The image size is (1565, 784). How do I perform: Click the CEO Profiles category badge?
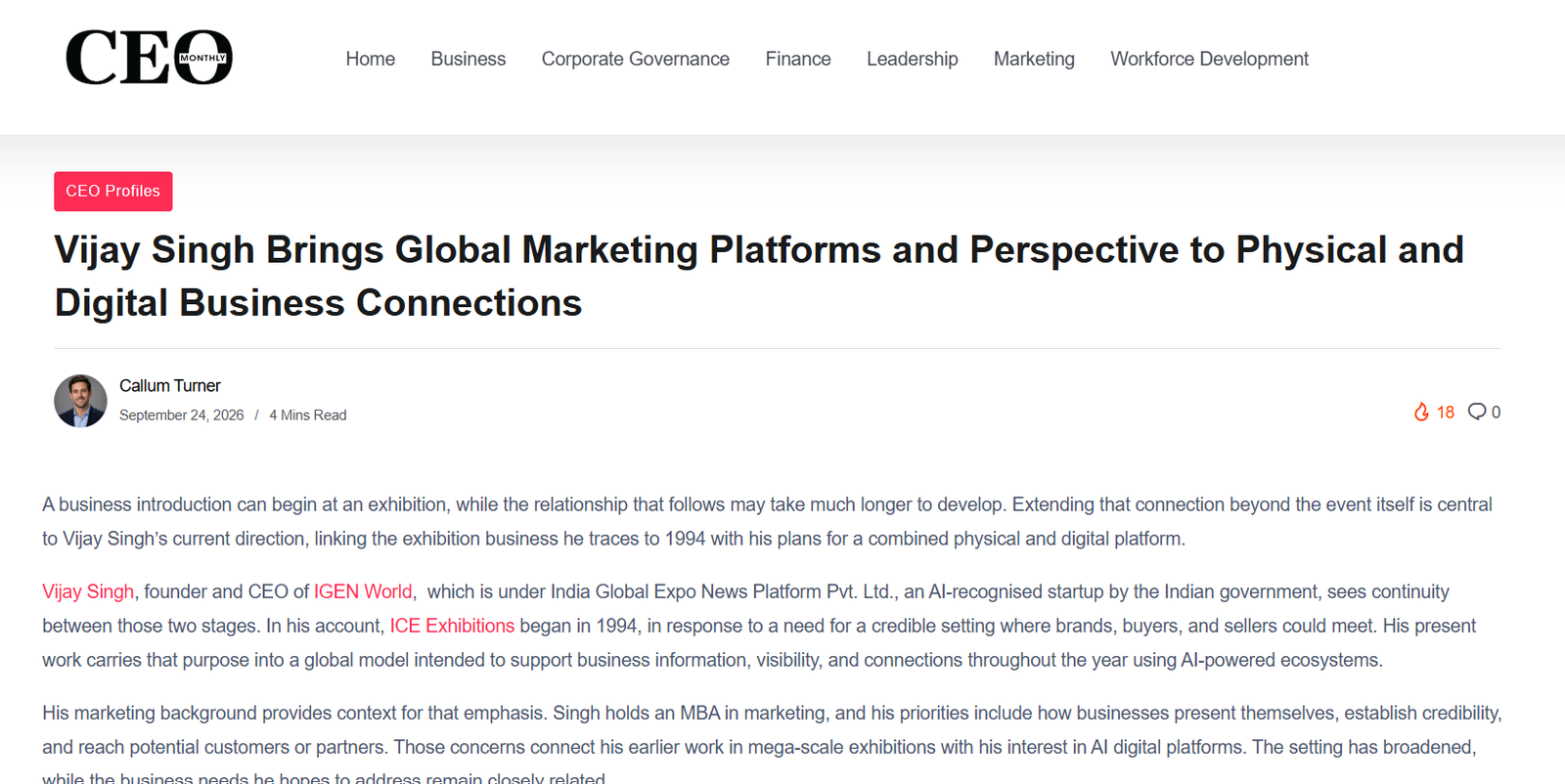[x=113, y=192]
